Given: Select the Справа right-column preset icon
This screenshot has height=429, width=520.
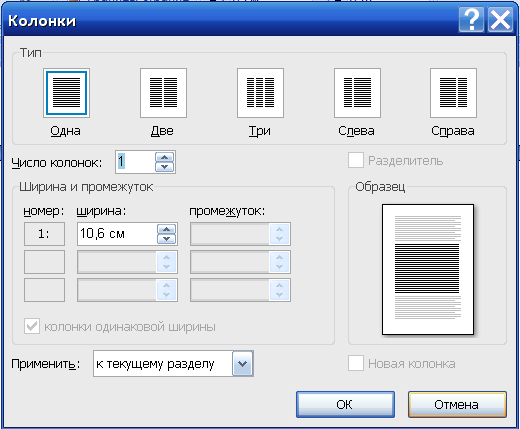Looking at the screenshot, I should 453,93.
